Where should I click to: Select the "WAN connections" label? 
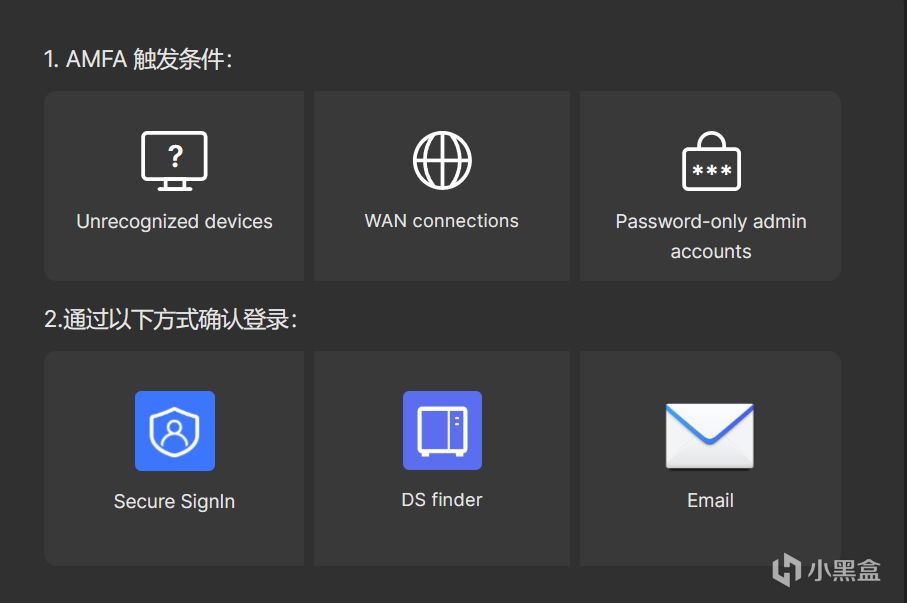click(442, 221)
